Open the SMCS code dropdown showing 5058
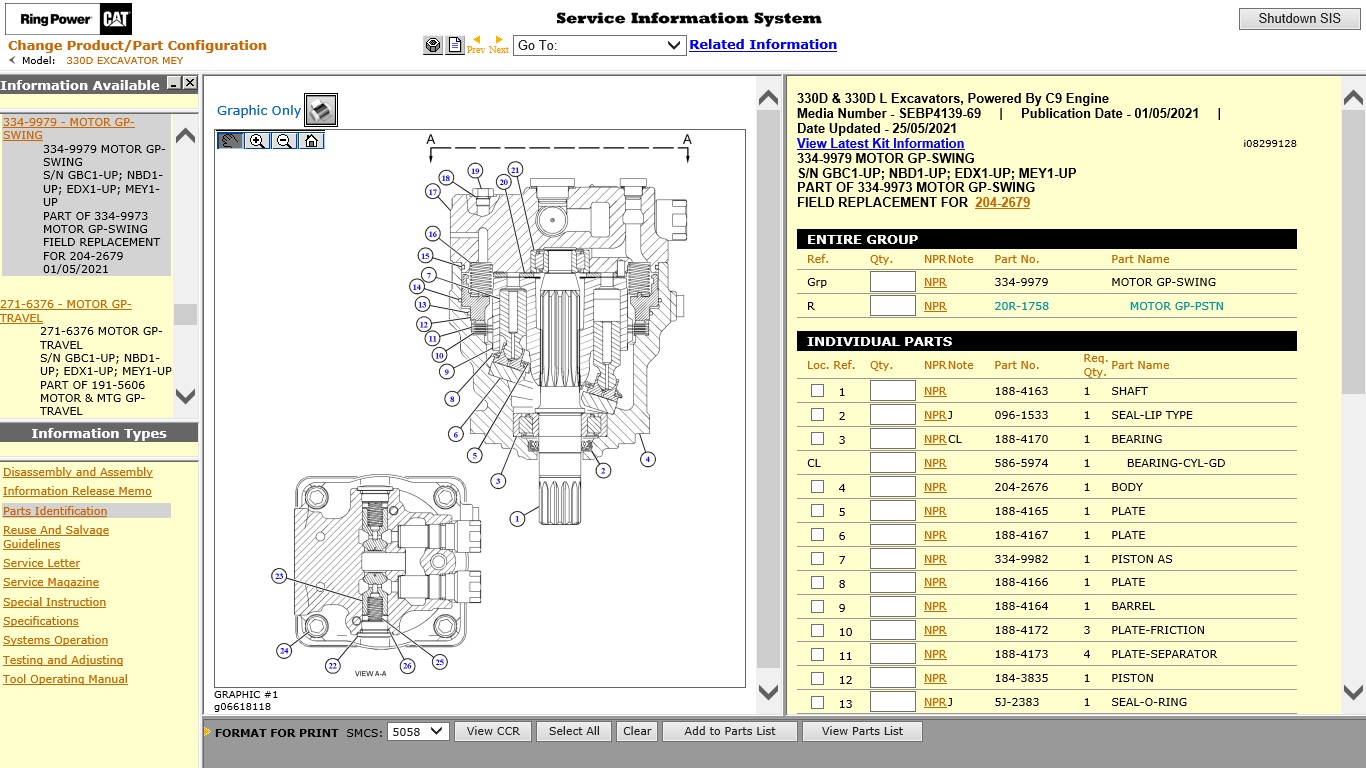The width and height of the screenshot is (1366, 768). click(417, 731)
